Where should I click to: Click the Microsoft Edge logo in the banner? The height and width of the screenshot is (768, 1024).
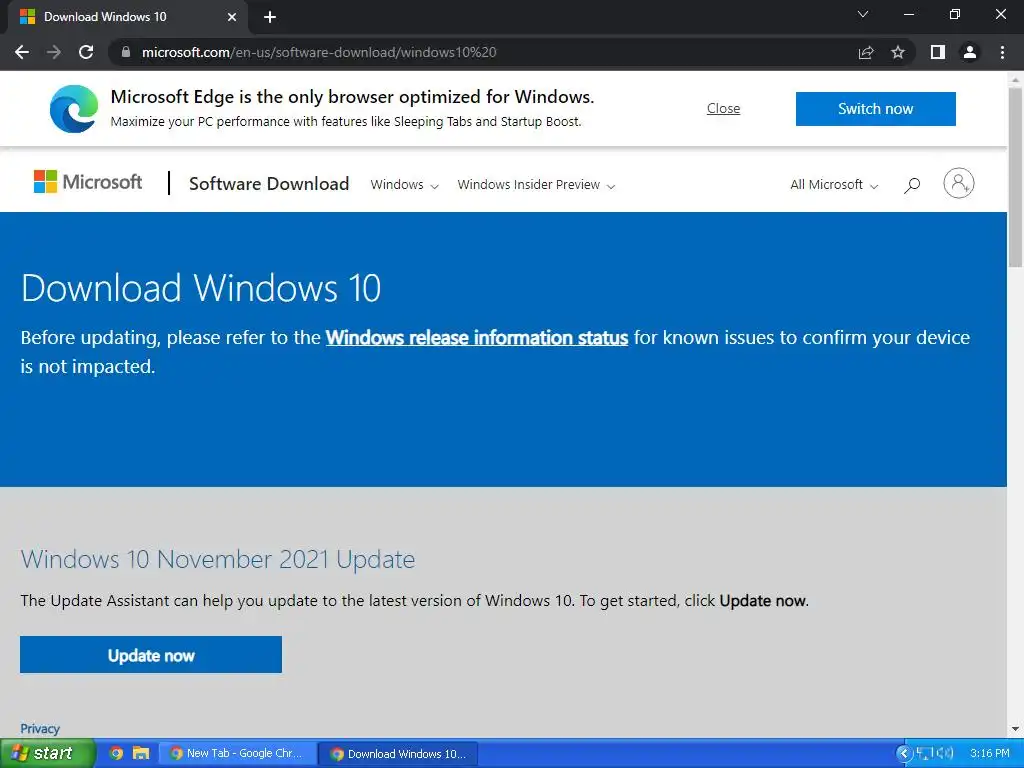click(x=74, y=109)
